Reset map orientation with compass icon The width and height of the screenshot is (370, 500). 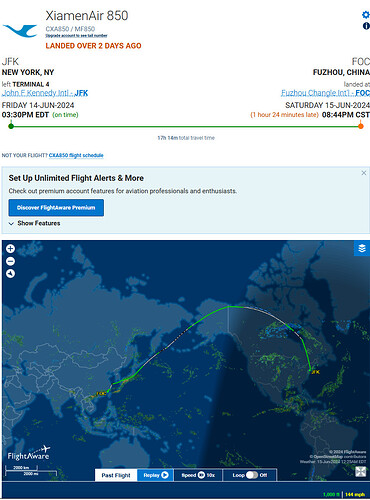(x=11, y=274)
